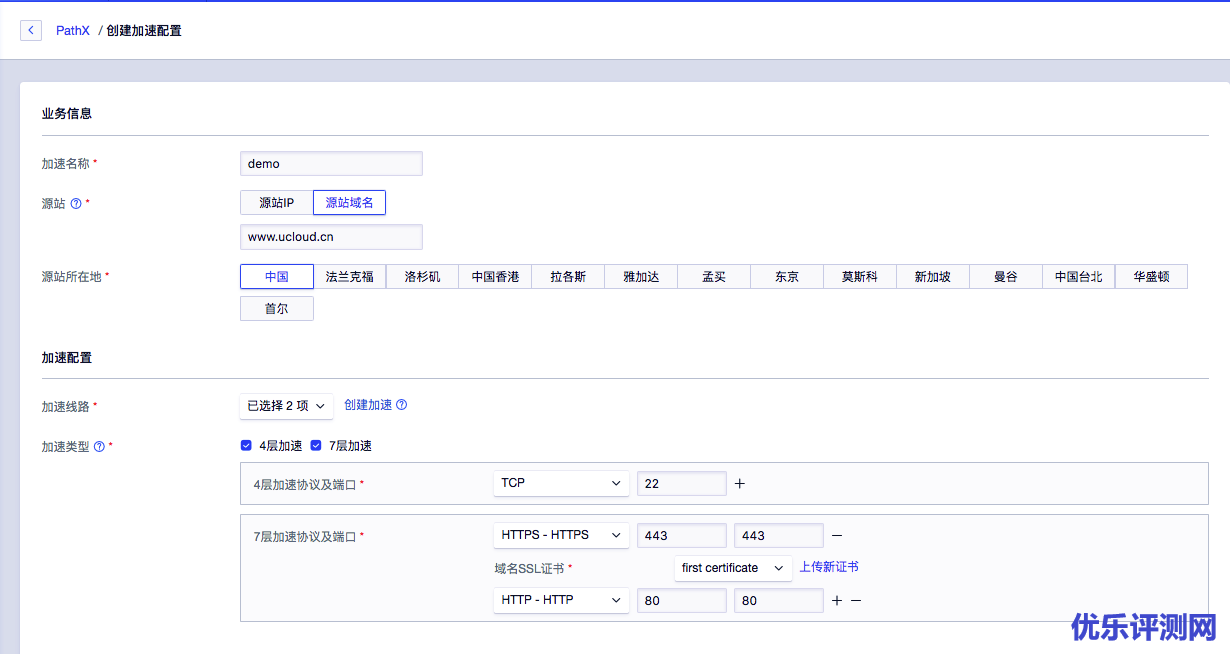Toggle the 4层加速 checkbox
Screen dimensions: 1230x654
[x=246, y=446]
